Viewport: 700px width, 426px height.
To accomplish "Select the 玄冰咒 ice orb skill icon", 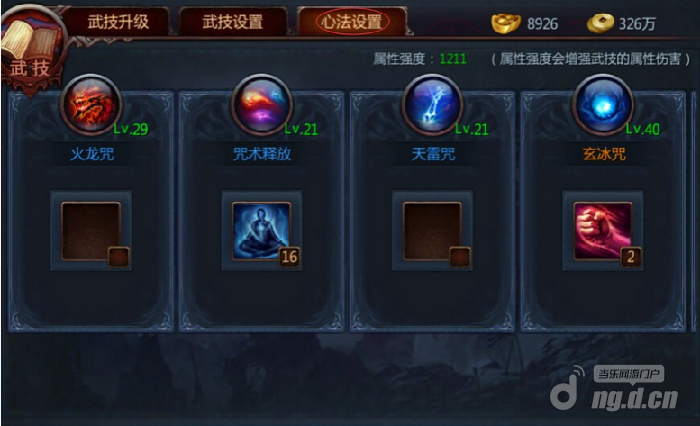I will [603, 105].
